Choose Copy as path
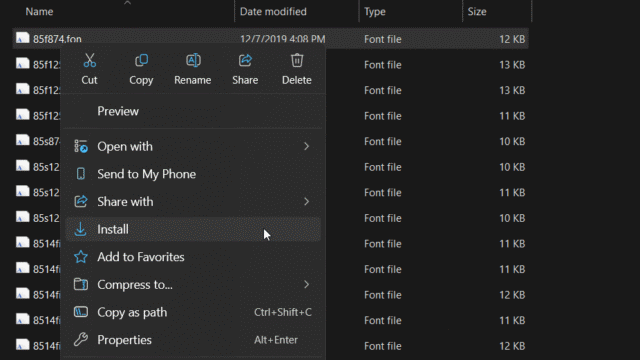640x360 pixels. point(193,312)
